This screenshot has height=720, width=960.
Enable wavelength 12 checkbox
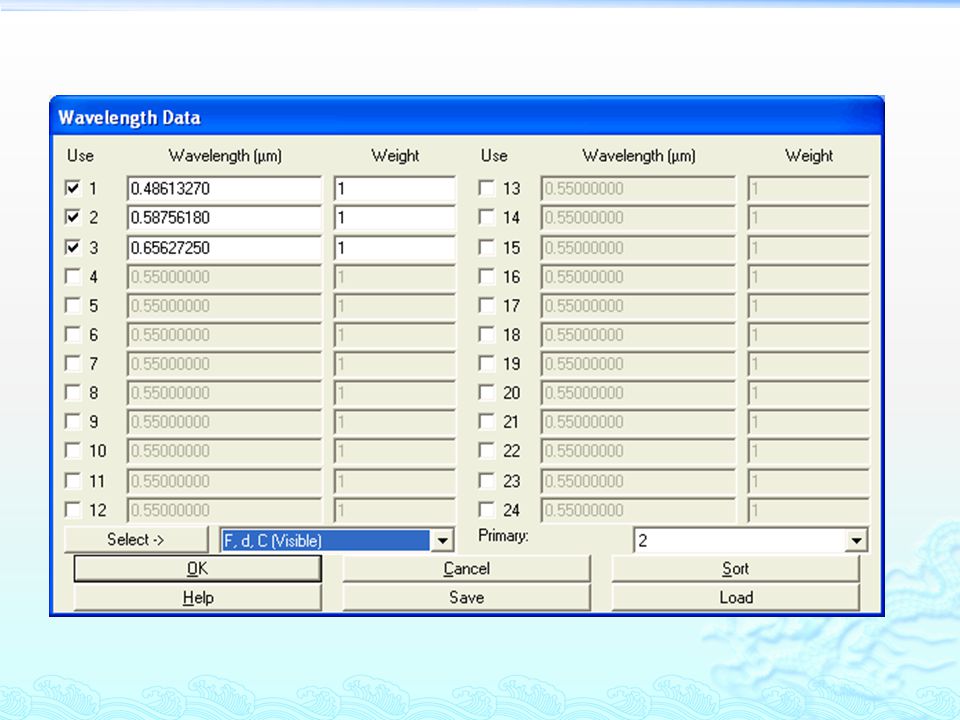(72, 509)
